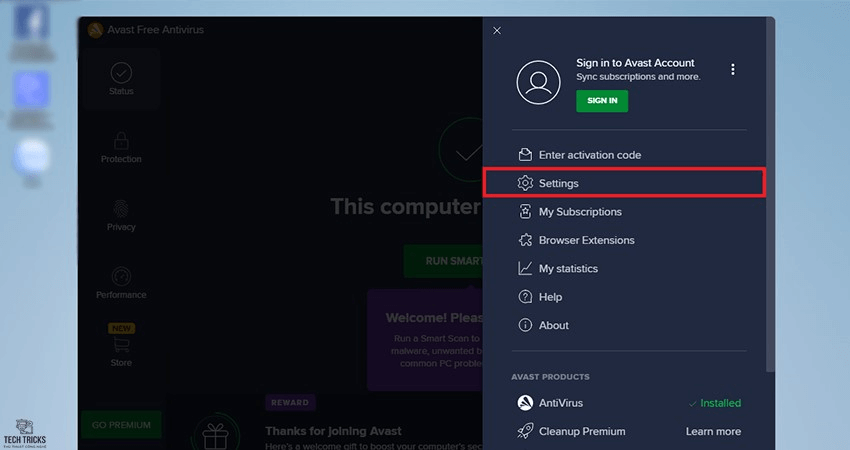This screenshot has height=450, width=850.
Task: Click the Cleanup Premium rocket icon
Action: pyautogui.click(x=525, y=432)
